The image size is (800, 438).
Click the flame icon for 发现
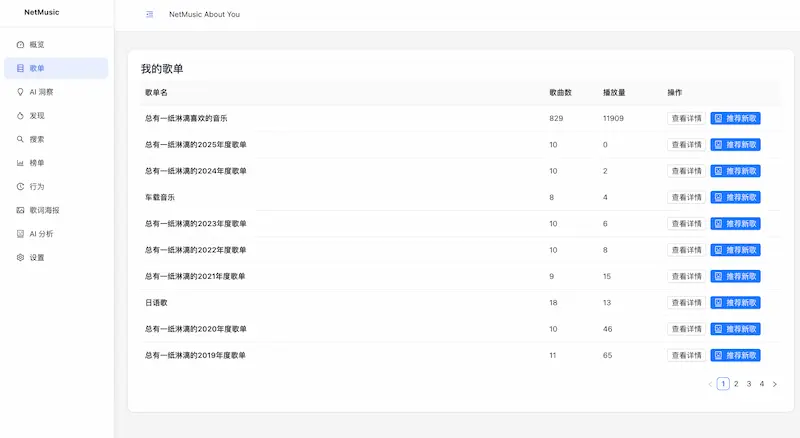[x=21, y=116]
